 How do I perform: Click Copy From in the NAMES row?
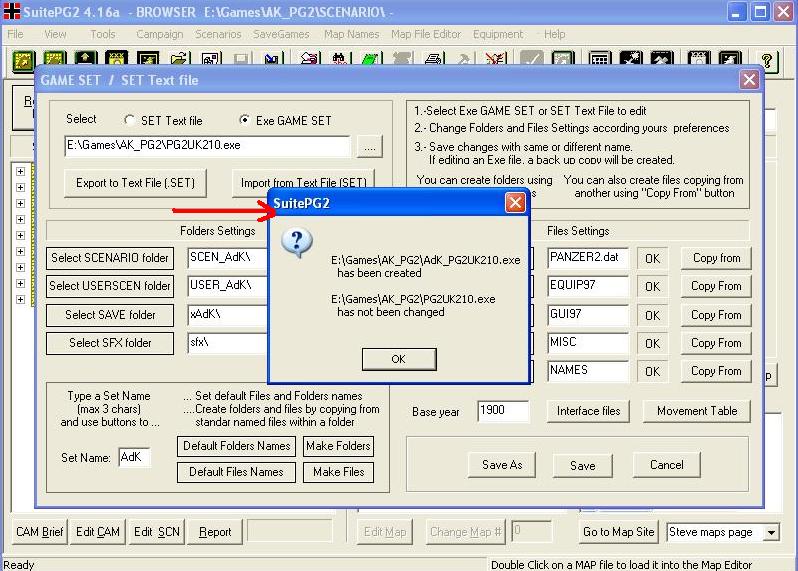pyautogui.click(x=716, y=372)
